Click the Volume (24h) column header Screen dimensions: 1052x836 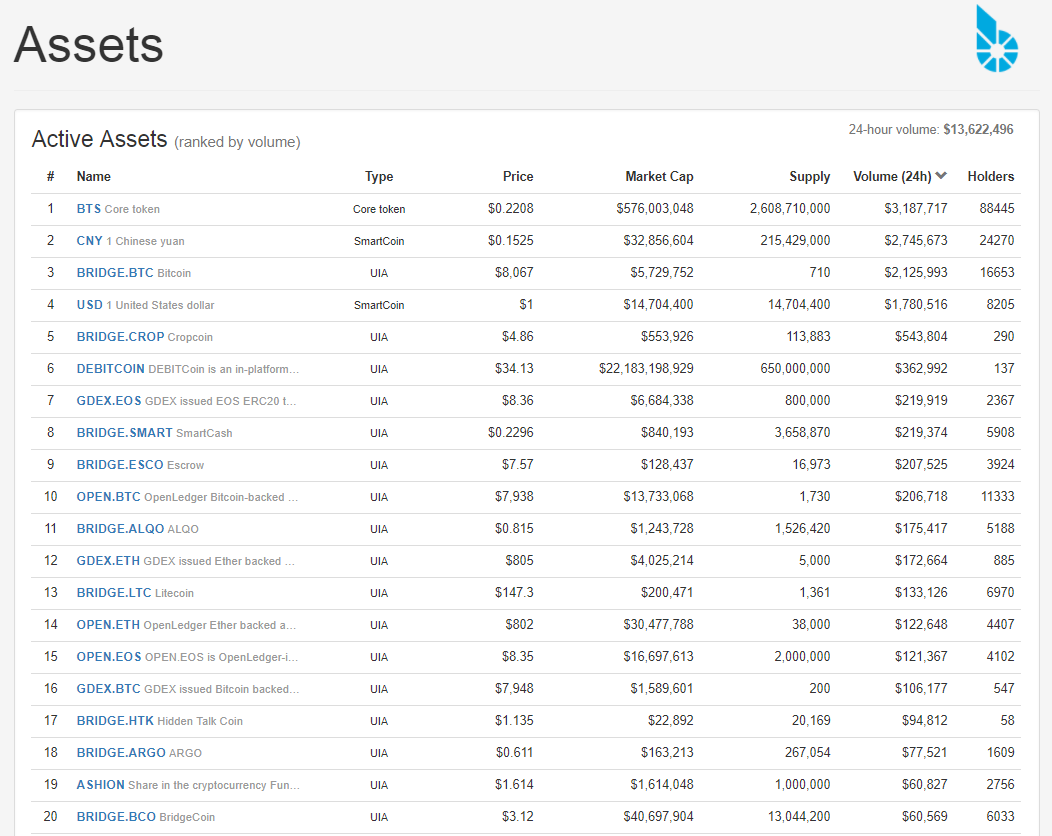point(892,176)
